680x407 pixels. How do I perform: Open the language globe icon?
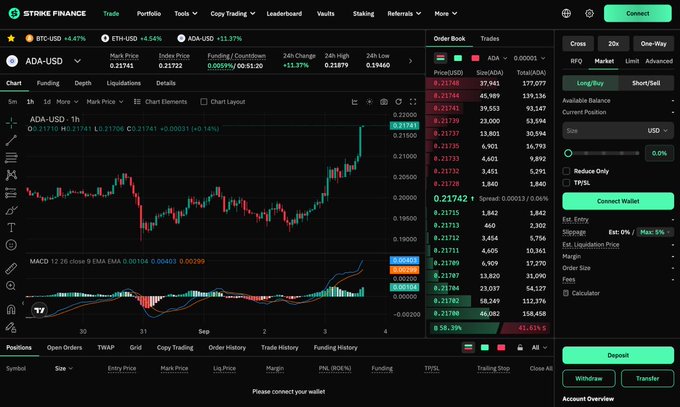pos(566,13)
